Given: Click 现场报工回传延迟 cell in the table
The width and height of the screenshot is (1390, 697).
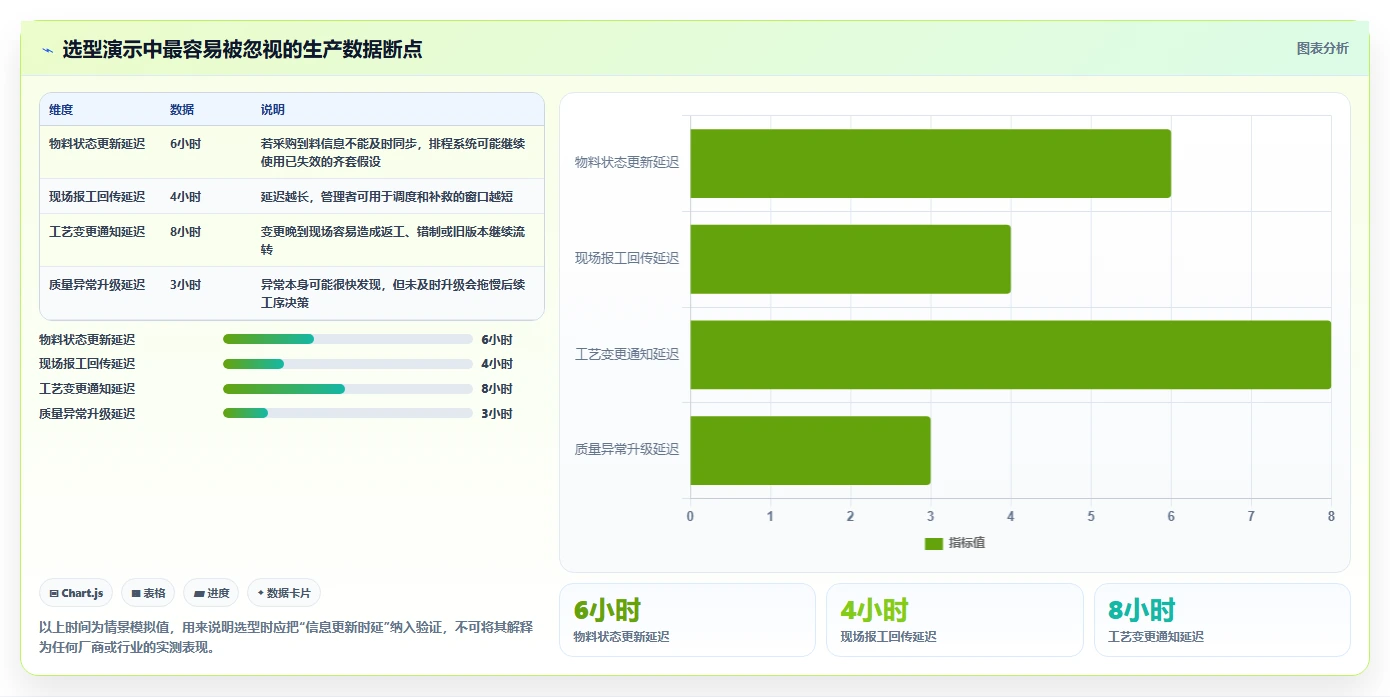Looking at the screenshot, I should pos(97,197).
